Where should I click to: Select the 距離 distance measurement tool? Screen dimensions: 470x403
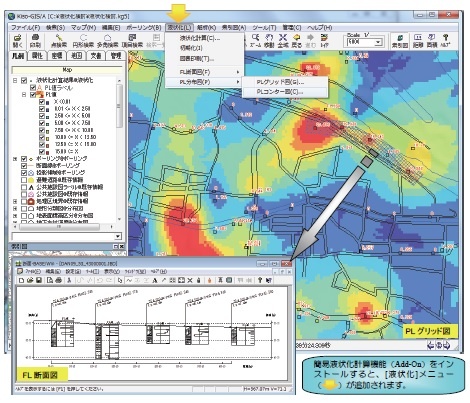(x=418, y=40)
